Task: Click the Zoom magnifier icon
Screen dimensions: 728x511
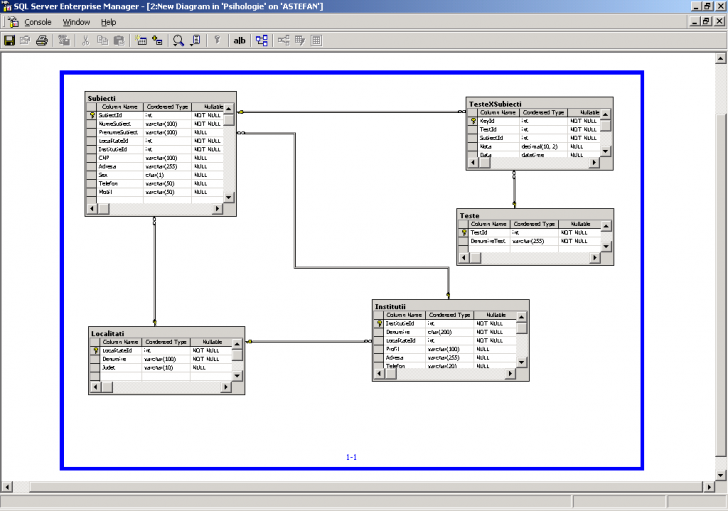Action: pyautogui.click(x=178, y=41)
